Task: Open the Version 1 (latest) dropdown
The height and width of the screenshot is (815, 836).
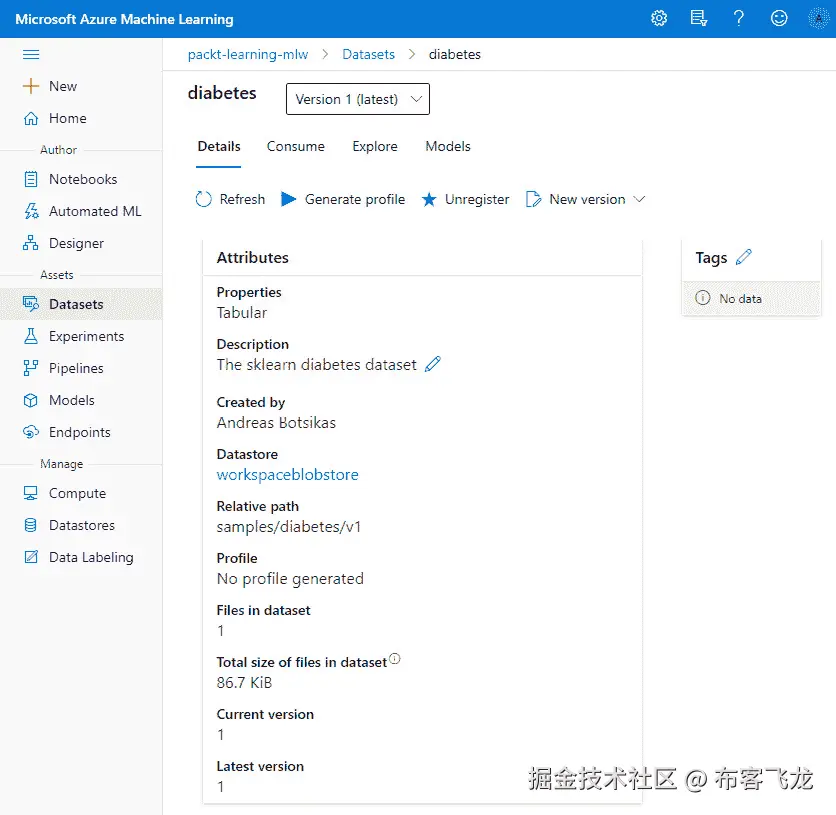Action: click(x=357, y=99)
